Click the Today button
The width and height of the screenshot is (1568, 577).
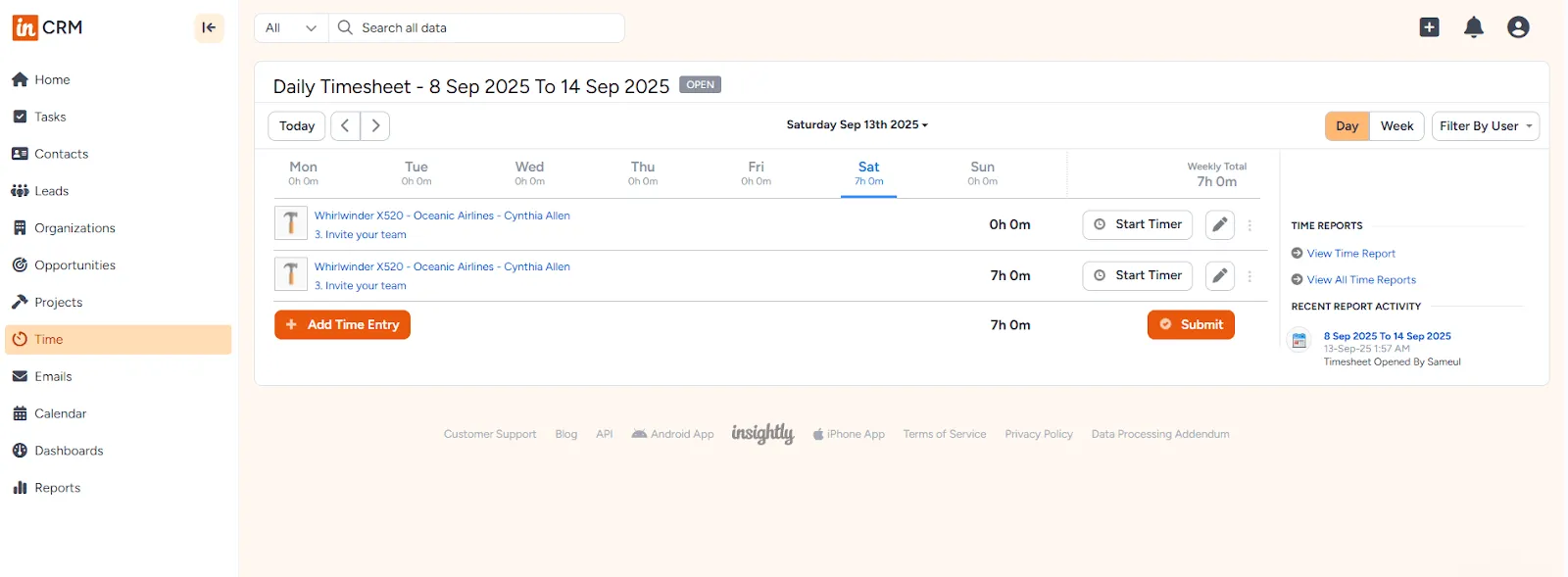click(x=297, y=125)
